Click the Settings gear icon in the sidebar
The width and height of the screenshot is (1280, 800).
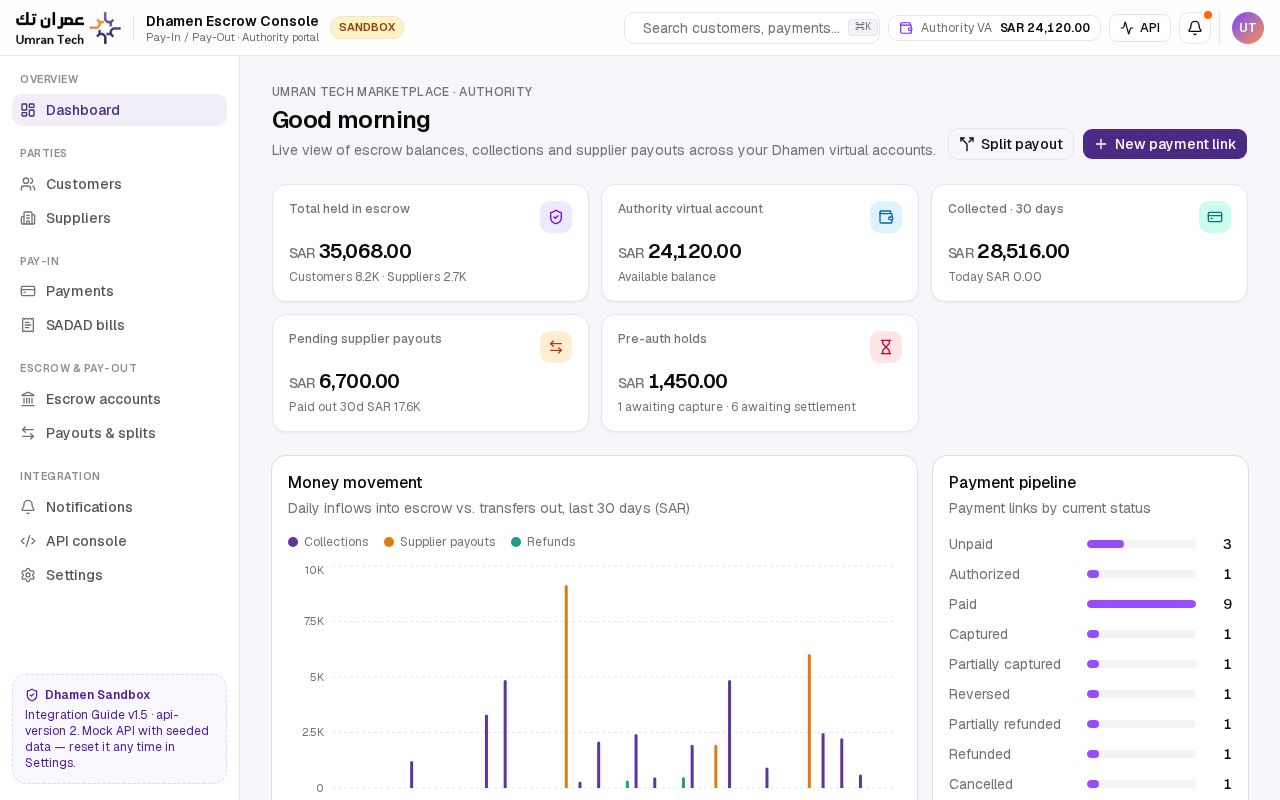28,575
